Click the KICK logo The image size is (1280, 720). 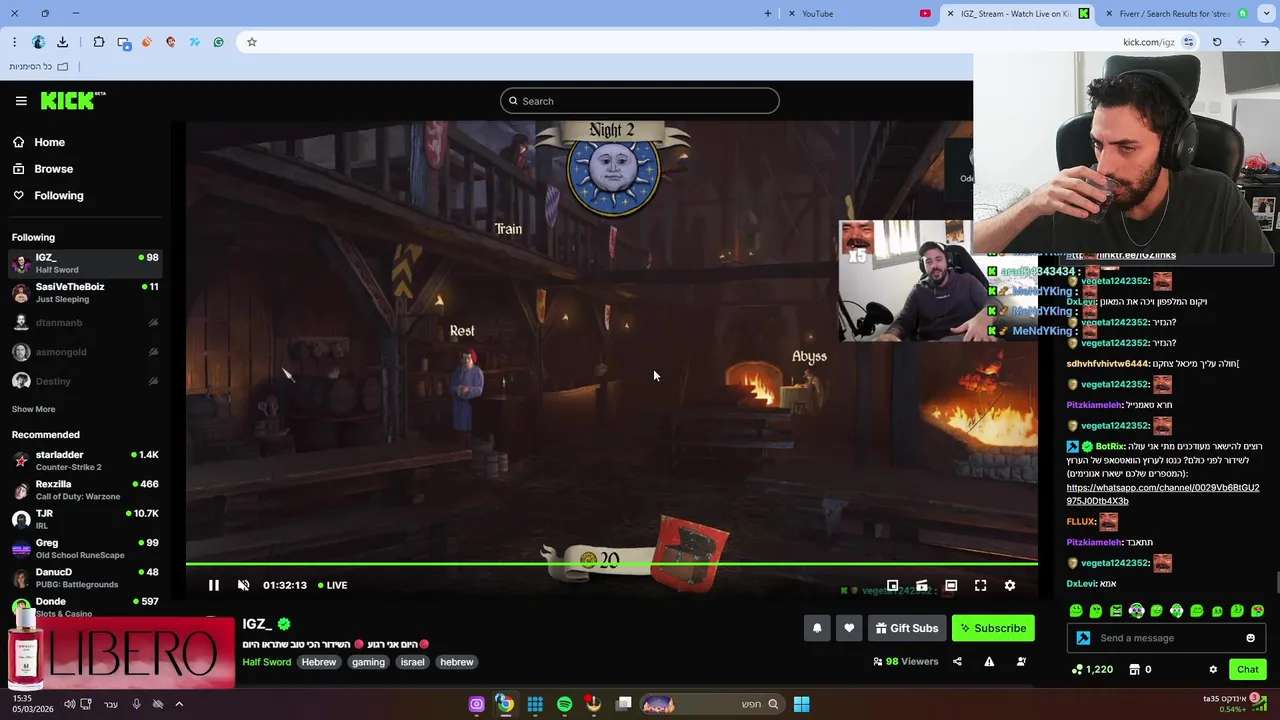click(x=73, y=100)
